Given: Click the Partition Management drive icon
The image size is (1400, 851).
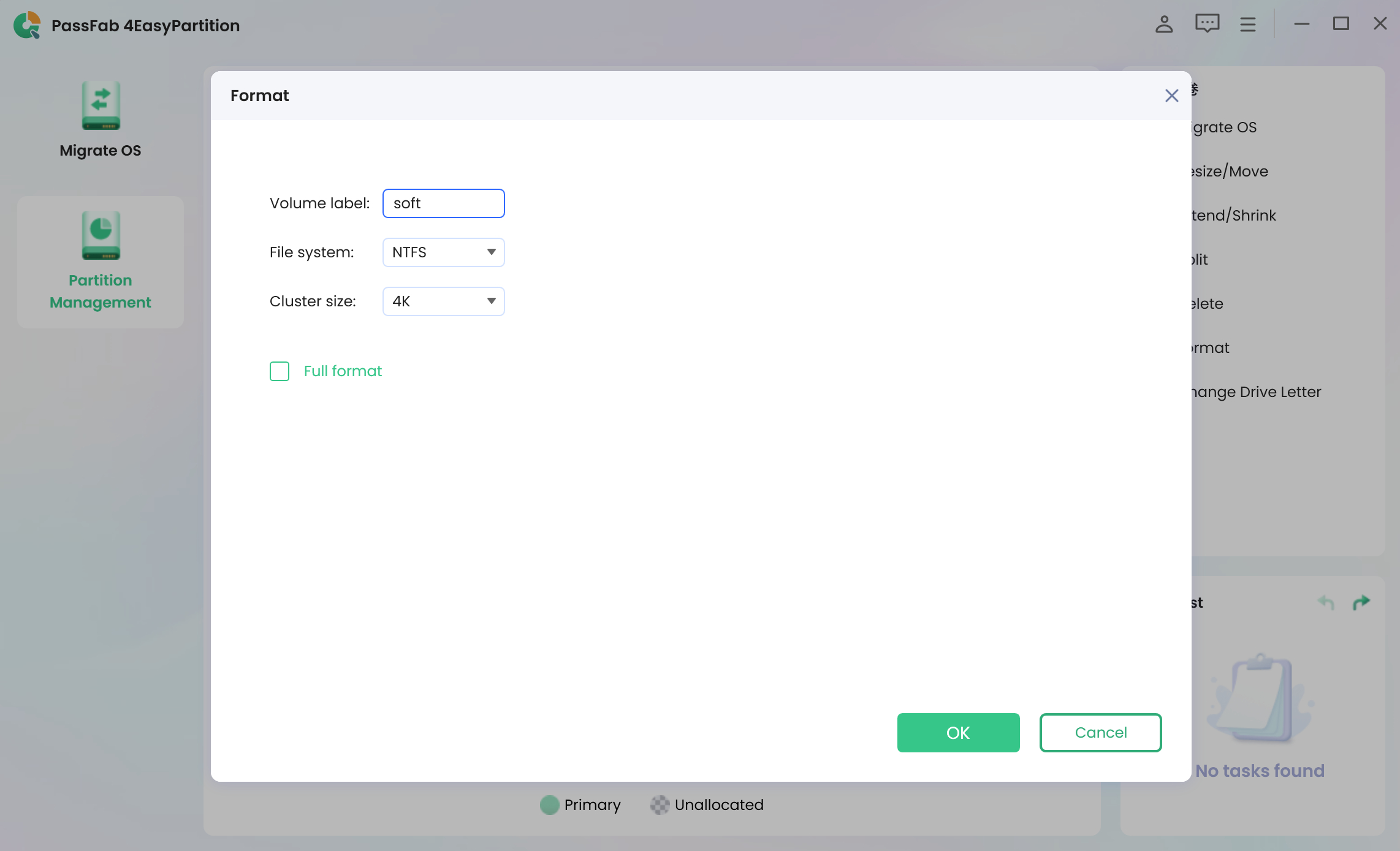Looking at the screenshot, I should tap(101, 235).
